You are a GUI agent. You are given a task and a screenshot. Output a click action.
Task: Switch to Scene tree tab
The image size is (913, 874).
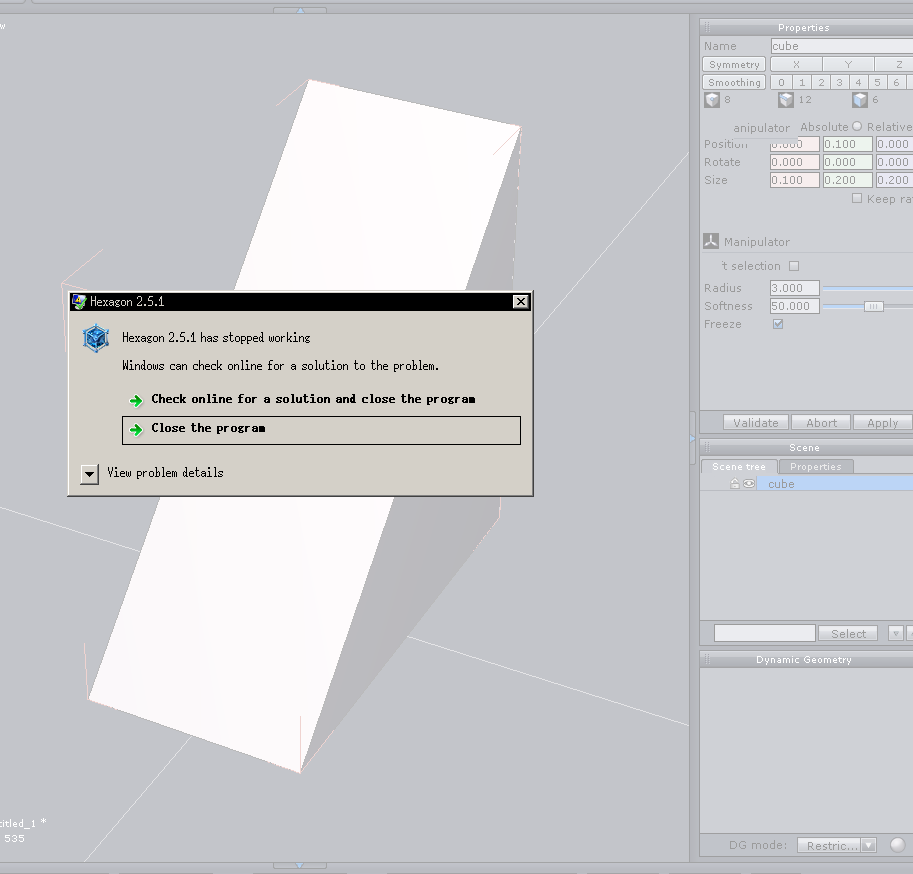click(739, 466)
